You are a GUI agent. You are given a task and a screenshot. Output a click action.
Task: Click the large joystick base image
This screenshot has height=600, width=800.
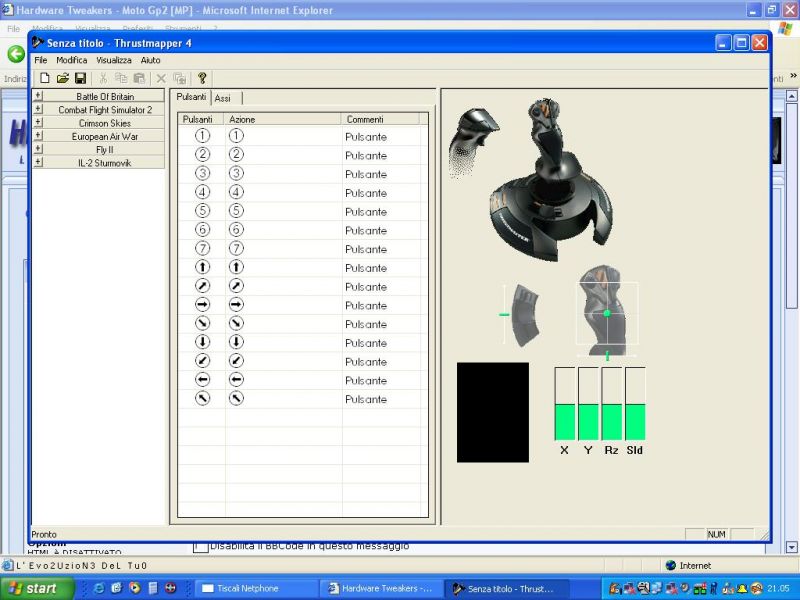552,180
